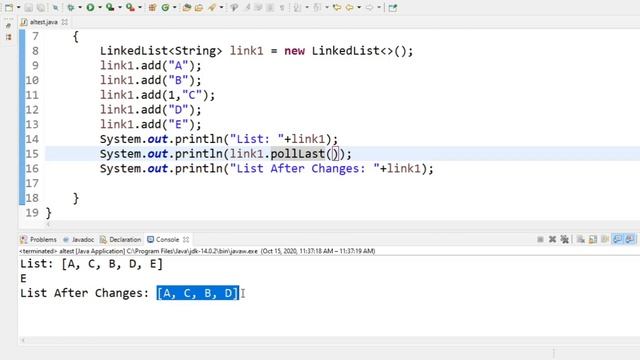Viewport: 640px width, 360px height.
Task: Click the restore view icon in left sidebar
Action: tap(8, 25)
